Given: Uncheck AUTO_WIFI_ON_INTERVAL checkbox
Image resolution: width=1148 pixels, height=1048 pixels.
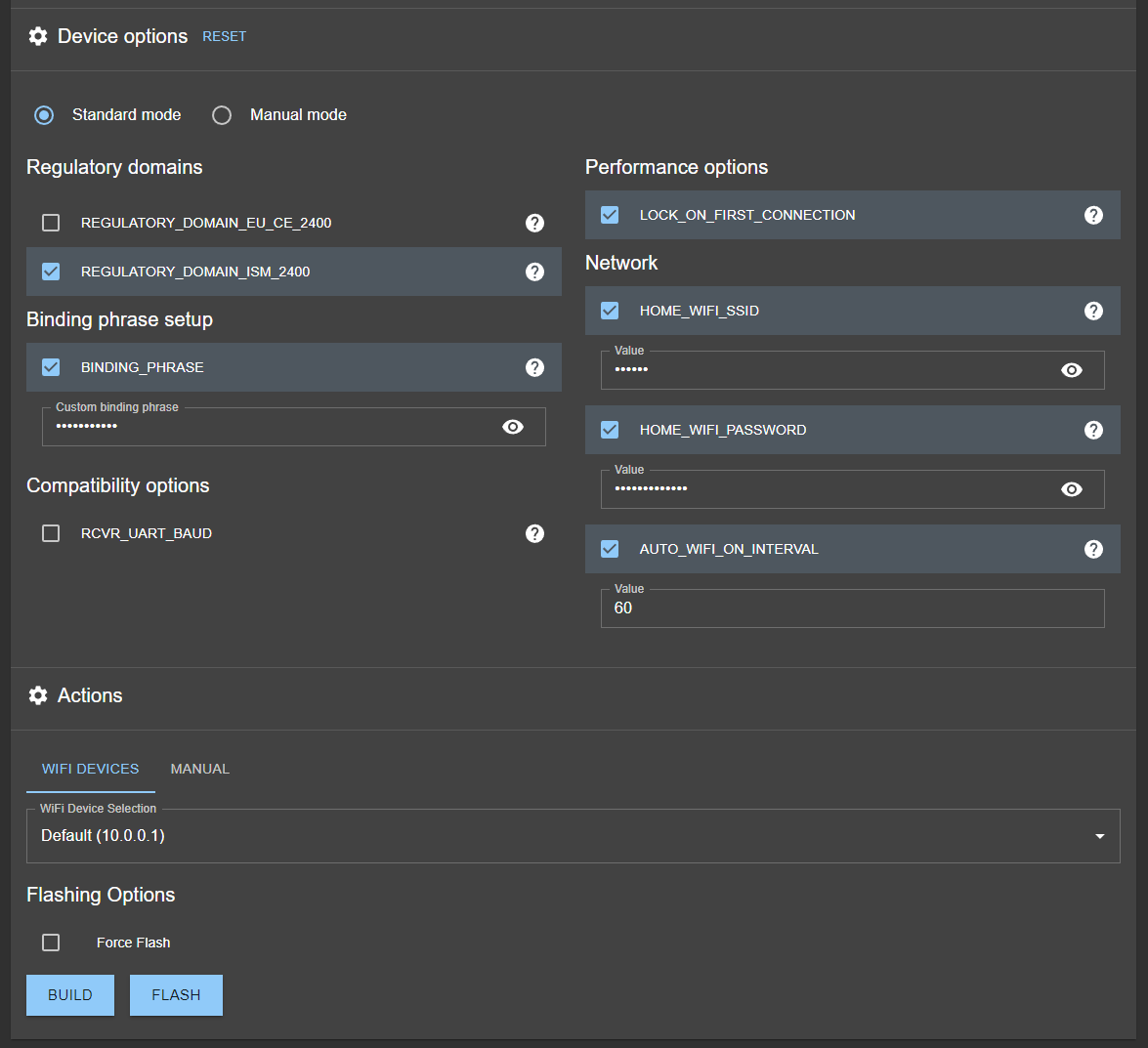Looking at the screenshot, I should [x=609, y=550].
